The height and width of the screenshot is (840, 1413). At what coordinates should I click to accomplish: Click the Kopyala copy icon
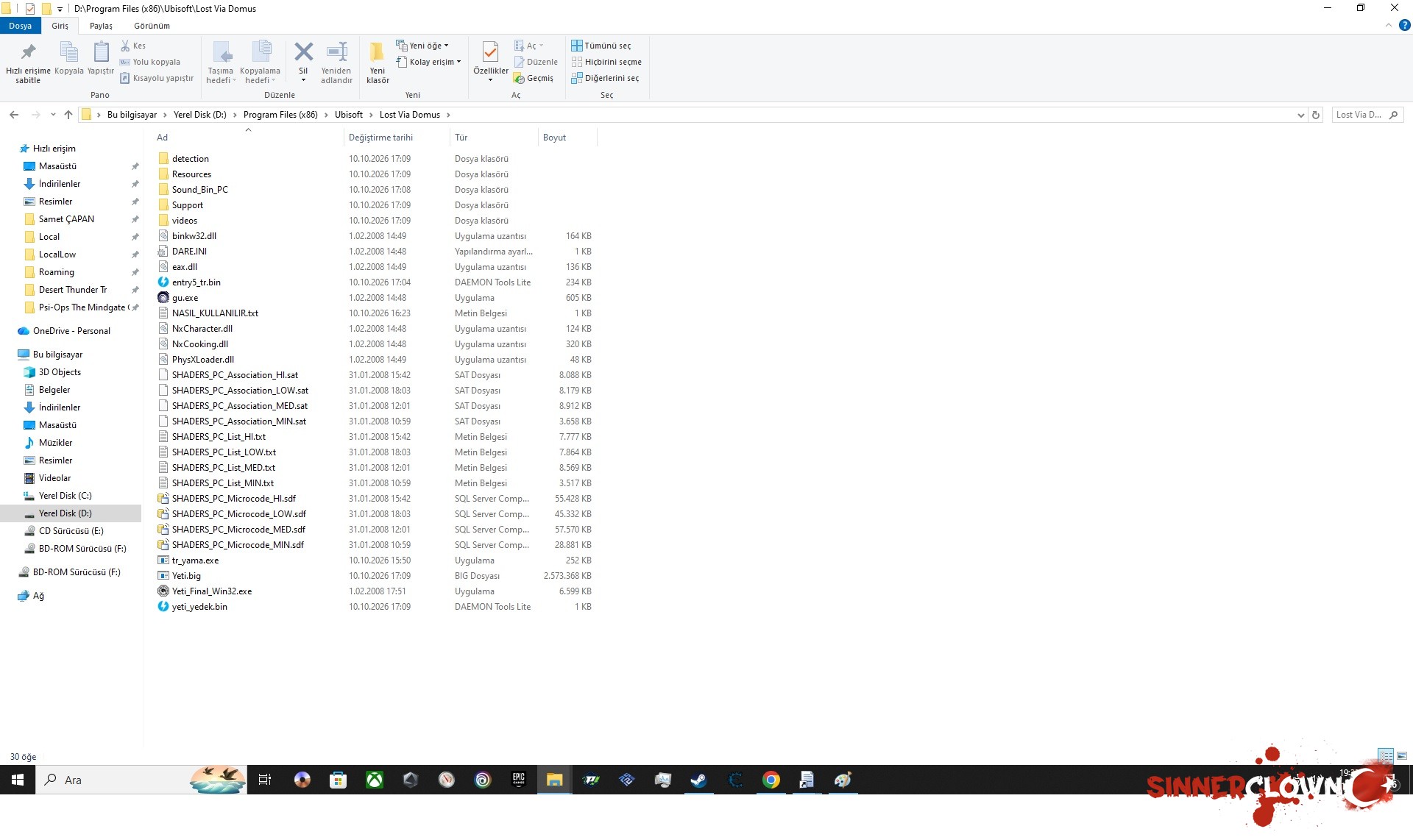[x=69, y=52]
